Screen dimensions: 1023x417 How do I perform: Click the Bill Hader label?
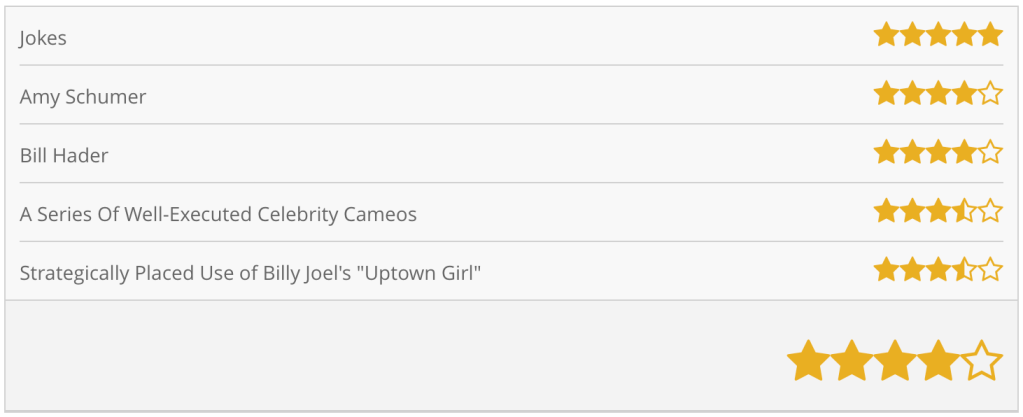(64, 155)
